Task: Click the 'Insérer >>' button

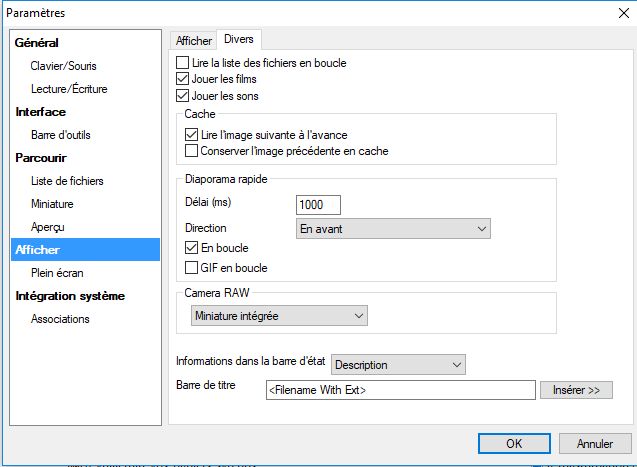Action: point(576,390)
